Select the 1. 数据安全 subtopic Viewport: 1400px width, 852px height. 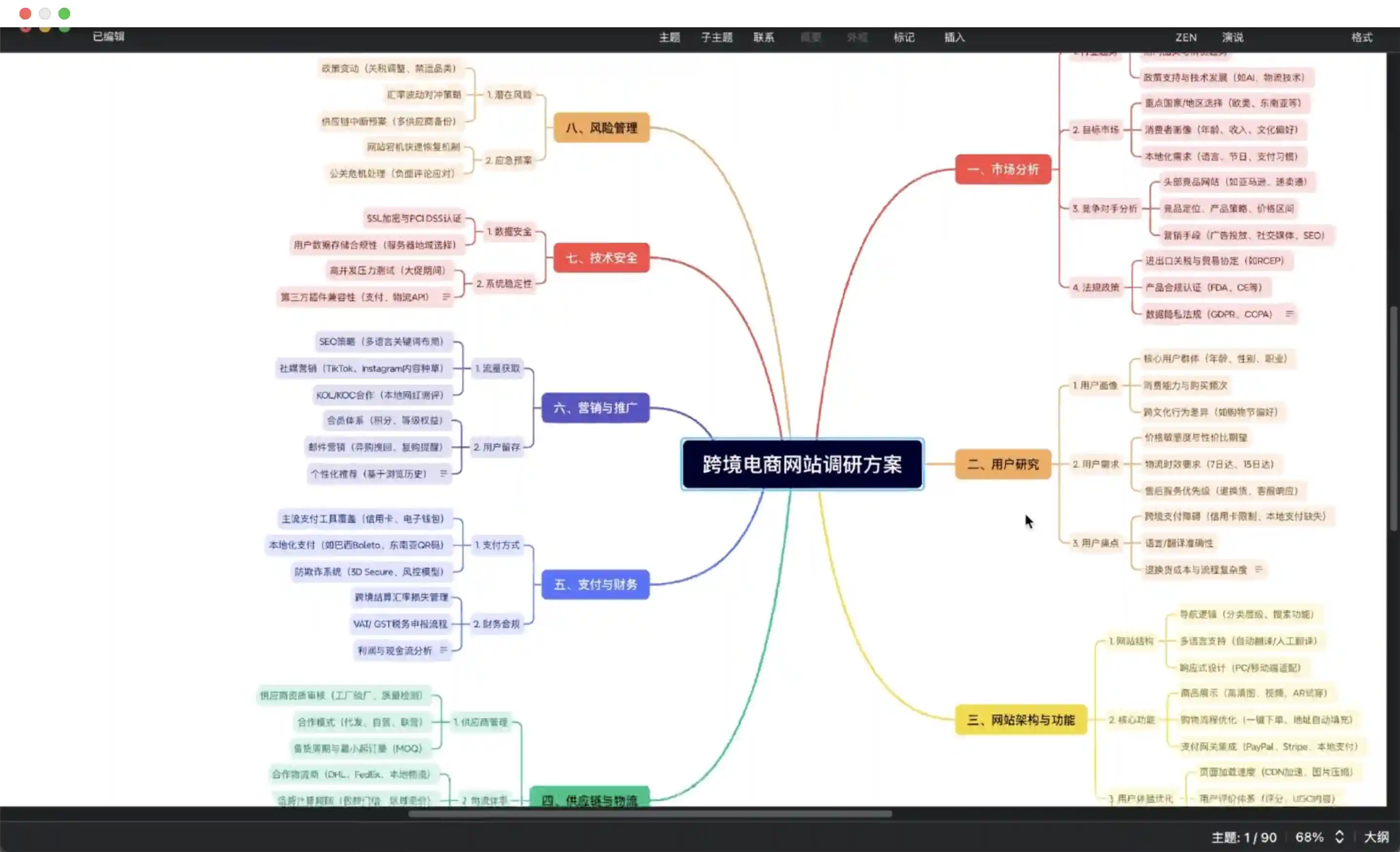coord(510,231)
